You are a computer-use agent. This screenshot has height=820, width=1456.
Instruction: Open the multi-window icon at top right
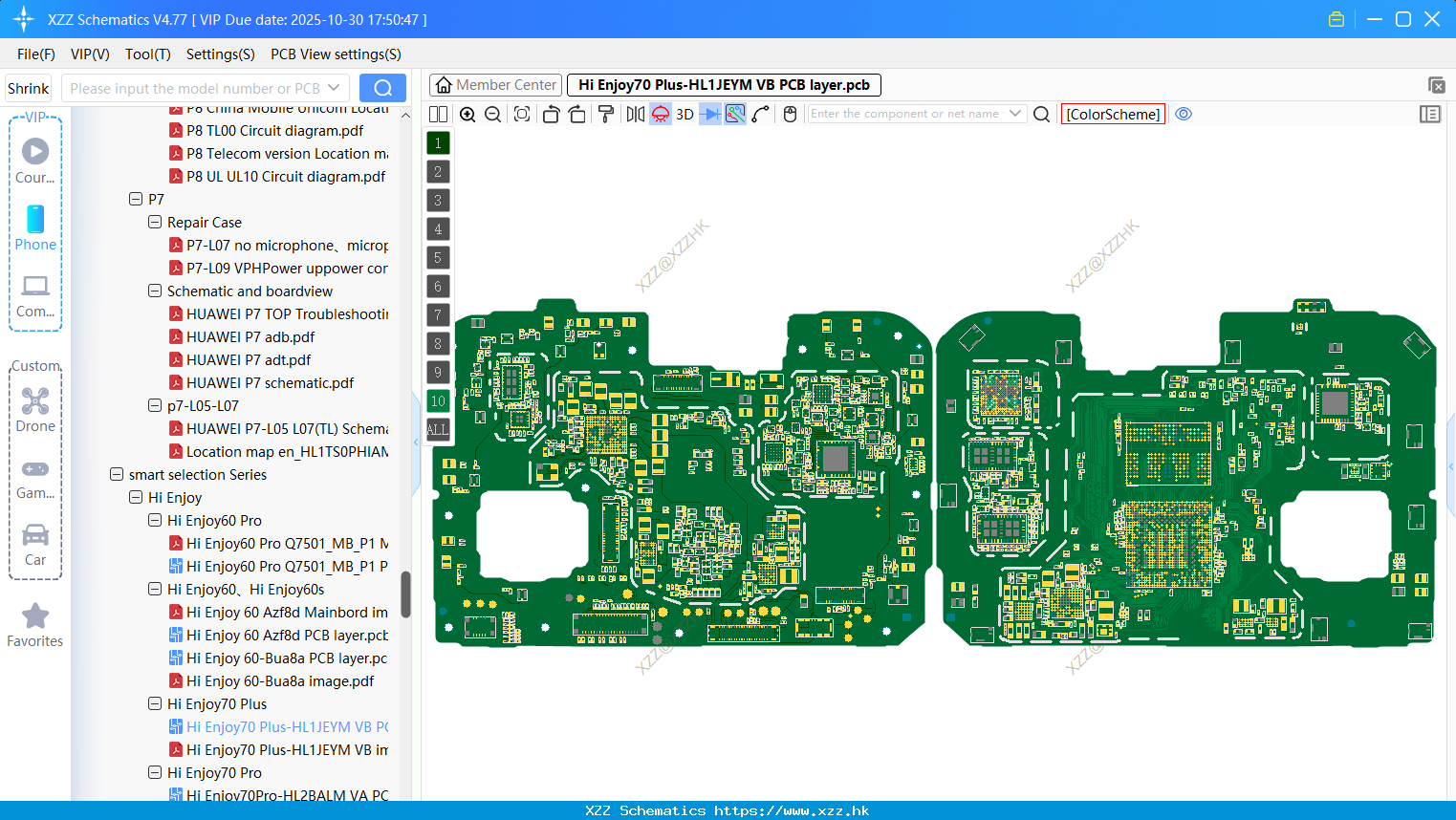1436,85
